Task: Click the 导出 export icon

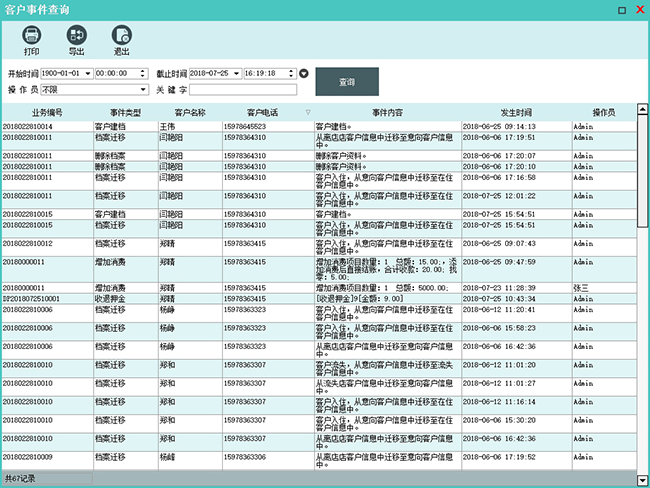Action: tap(77, 35)
